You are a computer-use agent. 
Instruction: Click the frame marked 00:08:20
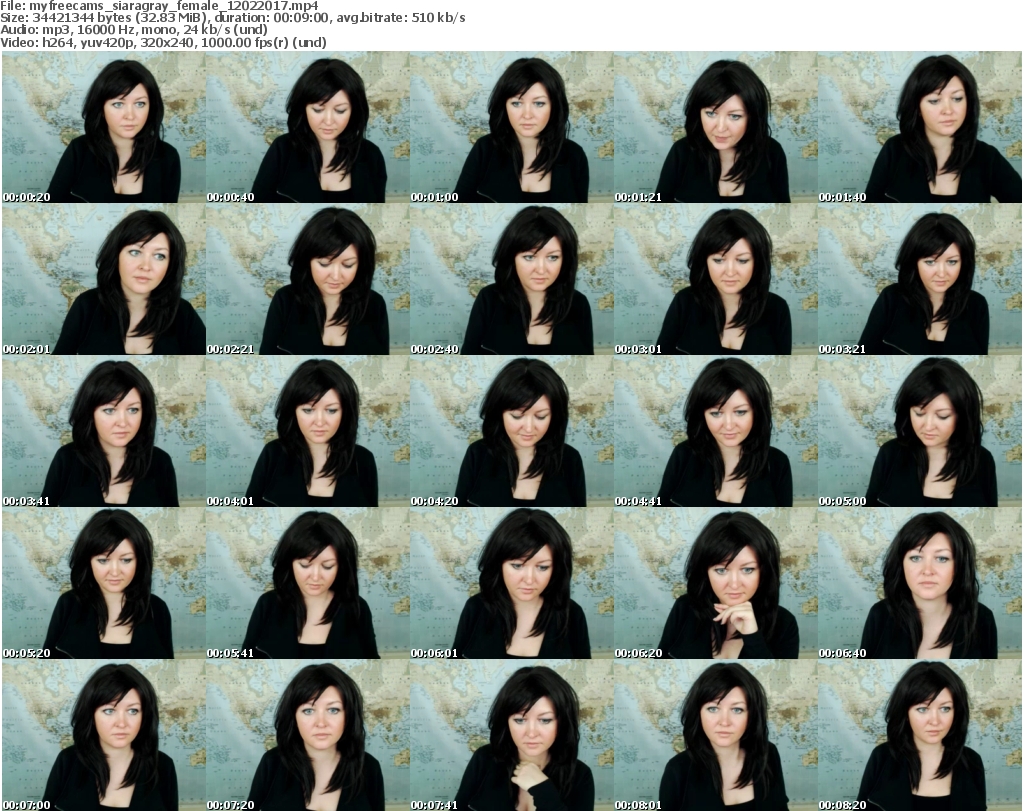point(920,735)
